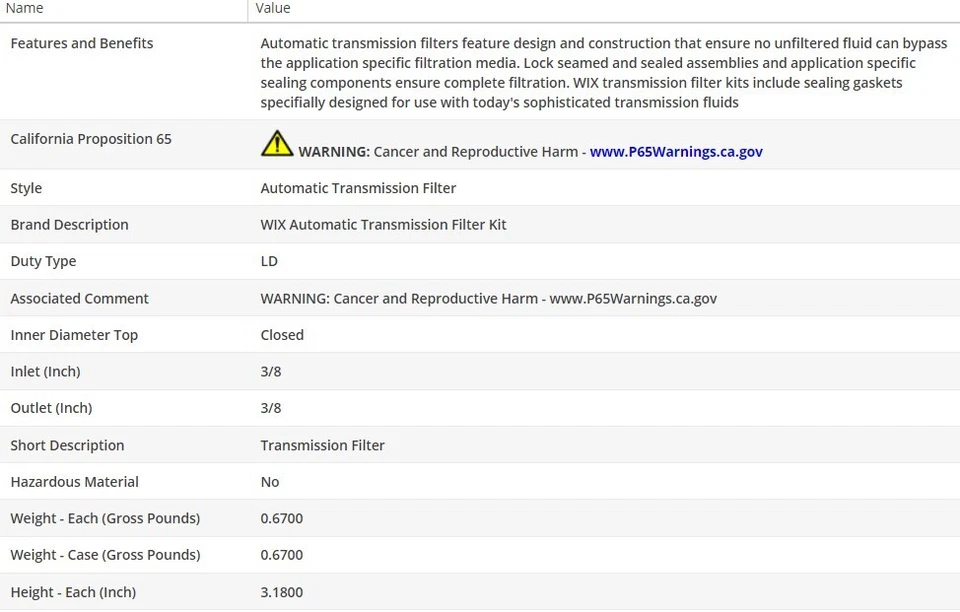
Task: Click 0.6700 value for Weight - Each
Action: tap(282, 518)
